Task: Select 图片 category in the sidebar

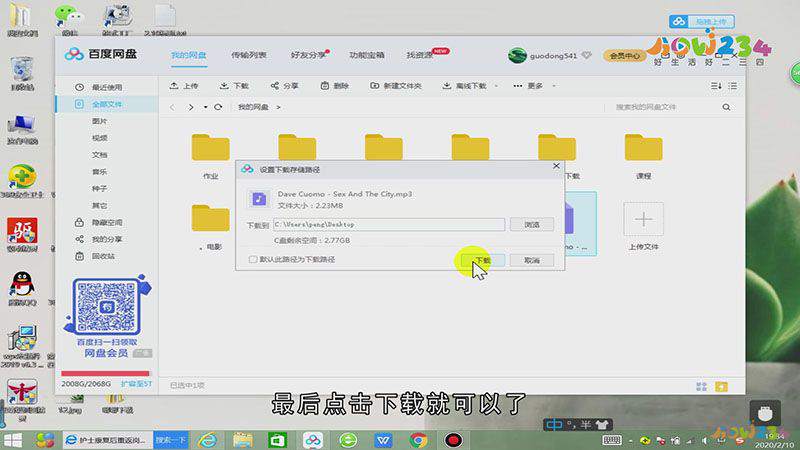Action: point(99,121)
